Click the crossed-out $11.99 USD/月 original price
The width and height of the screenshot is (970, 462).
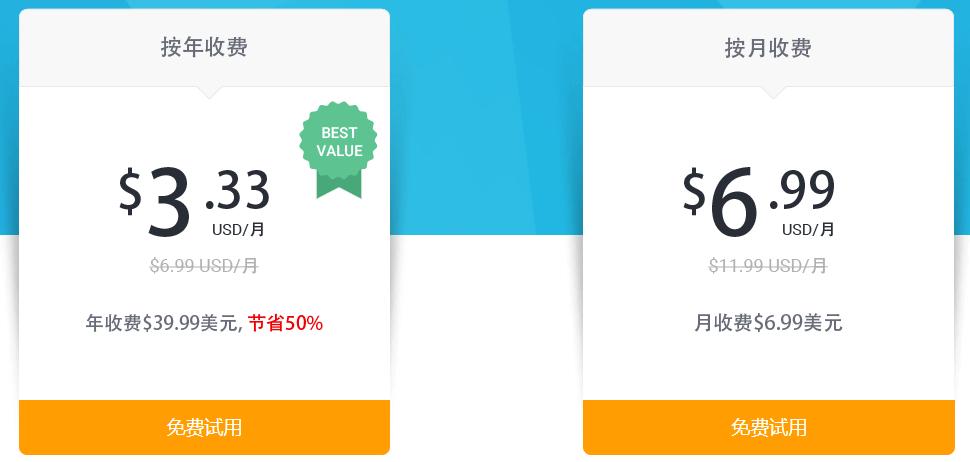(x=768, y=266)
